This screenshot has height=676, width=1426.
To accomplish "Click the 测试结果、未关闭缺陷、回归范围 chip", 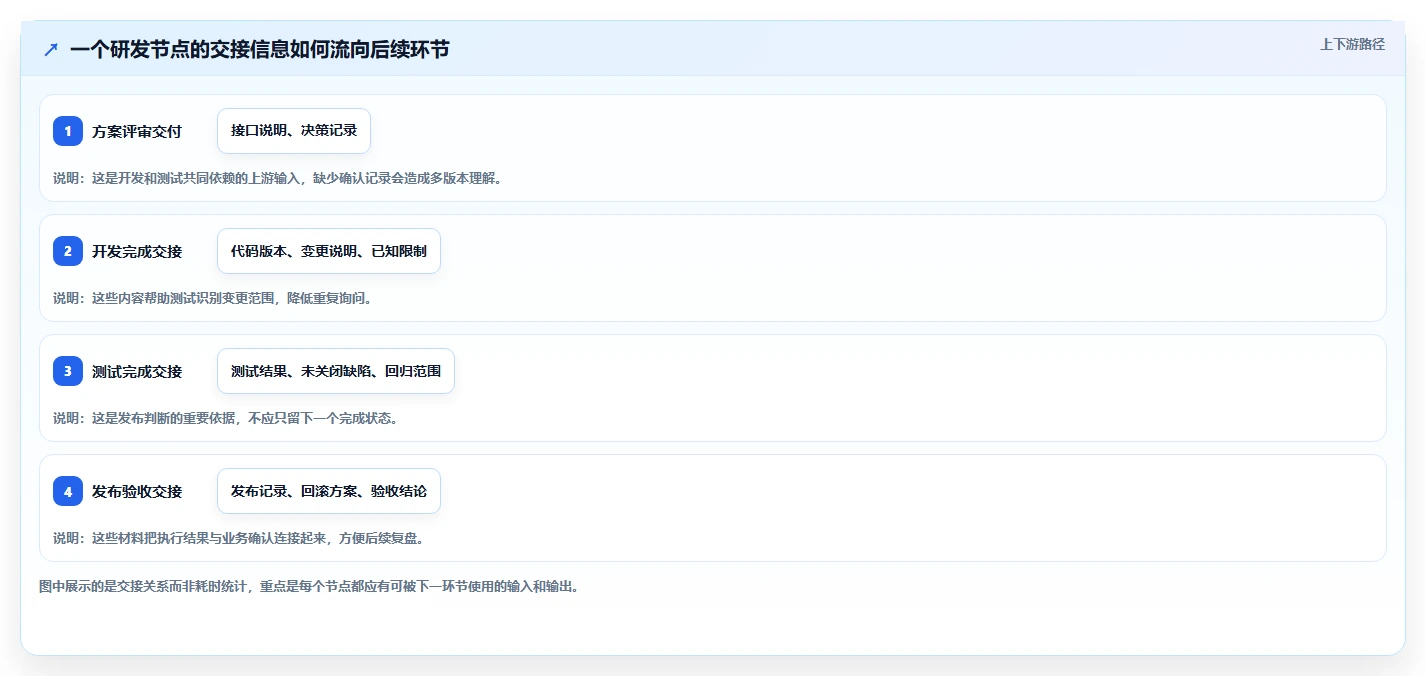I will 336,371.
